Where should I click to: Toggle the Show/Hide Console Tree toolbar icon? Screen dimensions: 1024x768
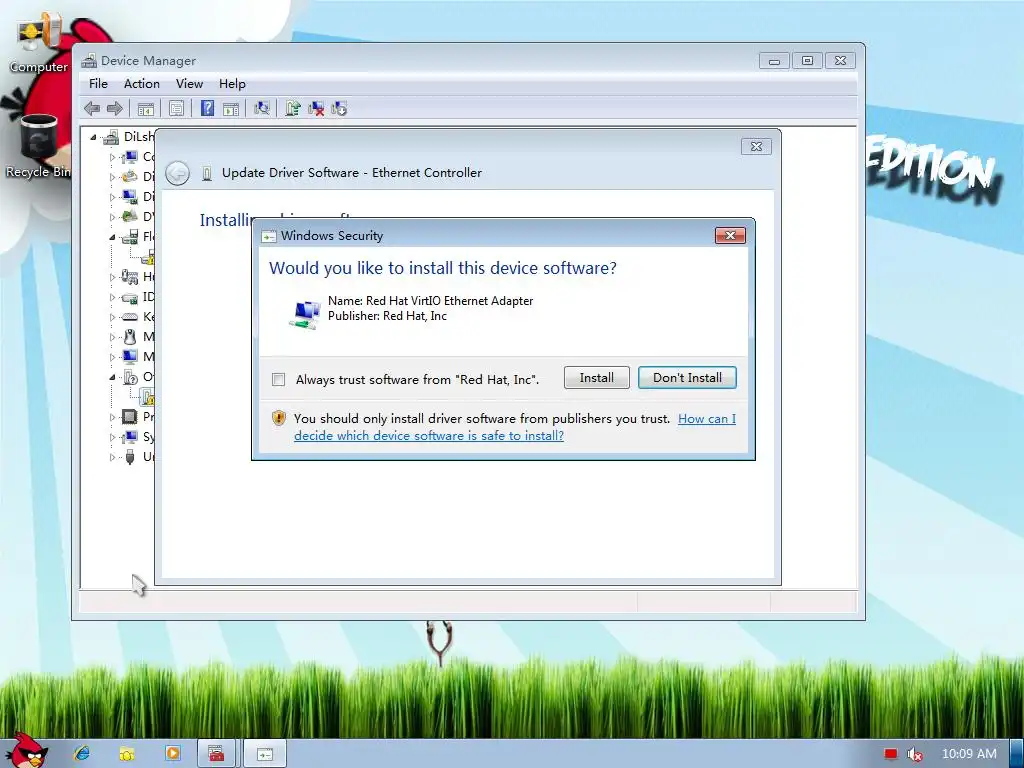146,108
